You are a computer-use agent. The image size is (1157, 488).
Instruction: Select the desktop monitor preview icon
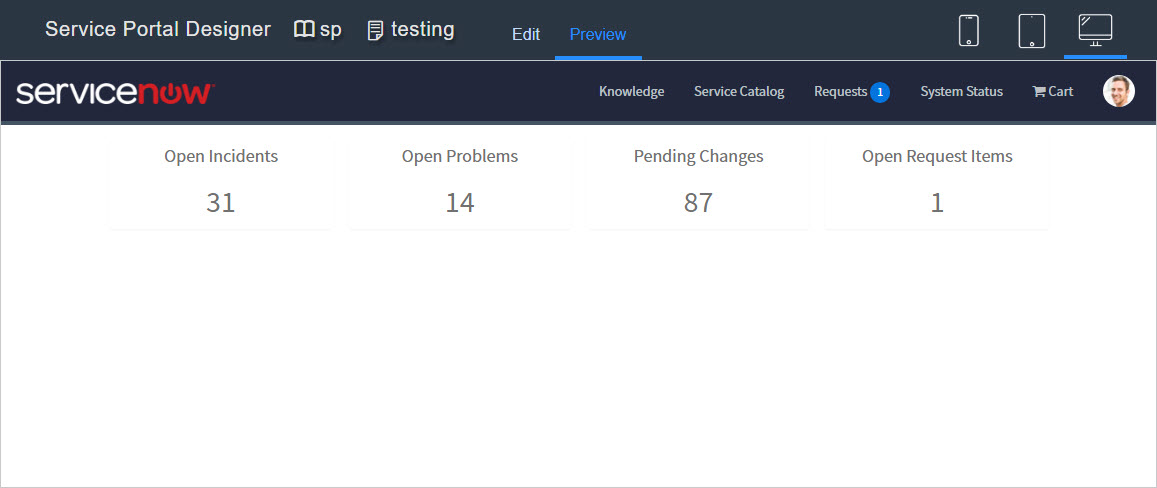[x=1095, y=30]
